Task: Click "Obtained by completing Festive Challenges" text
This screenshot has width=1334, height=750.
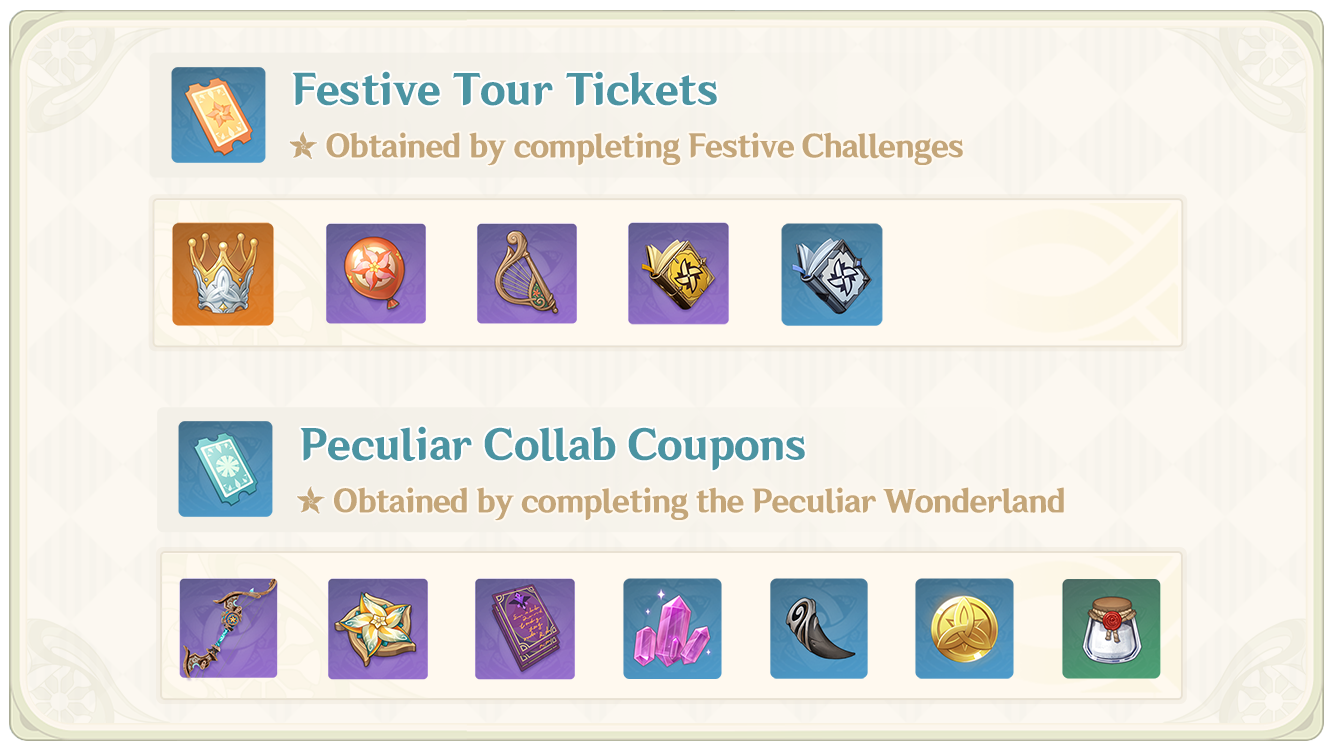Action: [644, 147]
